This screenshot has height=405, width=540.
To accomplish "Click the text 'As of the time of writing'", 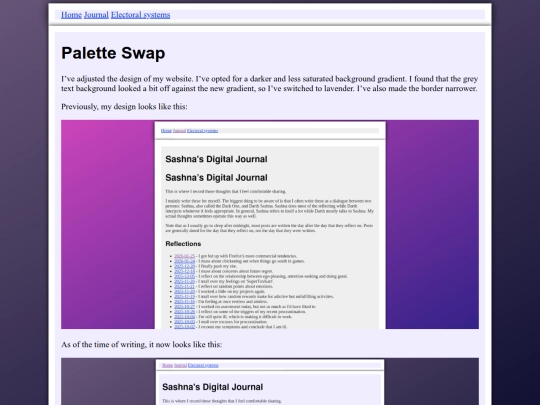I will (x=104, y=344).
